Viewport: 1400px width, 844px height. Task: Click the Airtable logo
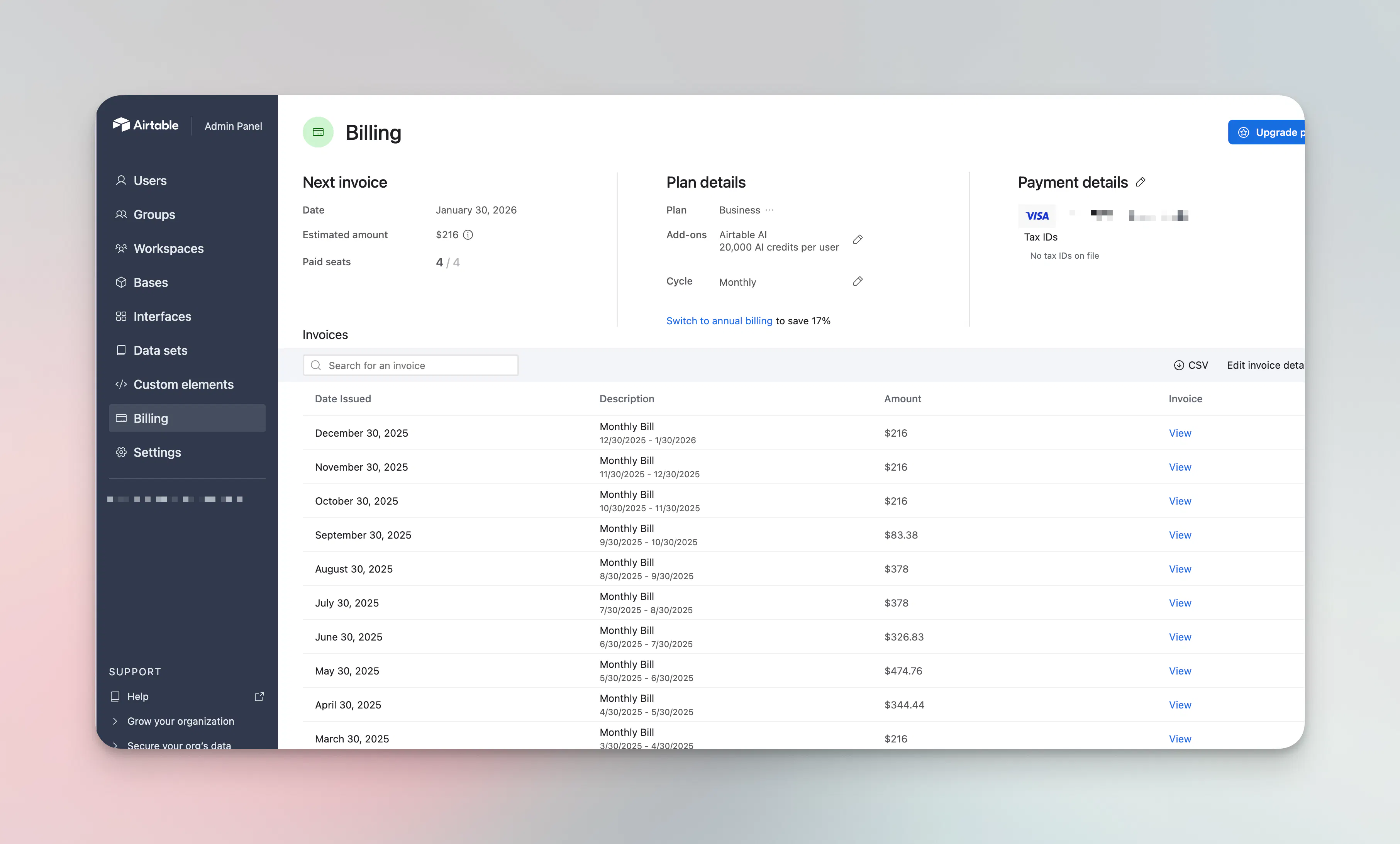146,125
